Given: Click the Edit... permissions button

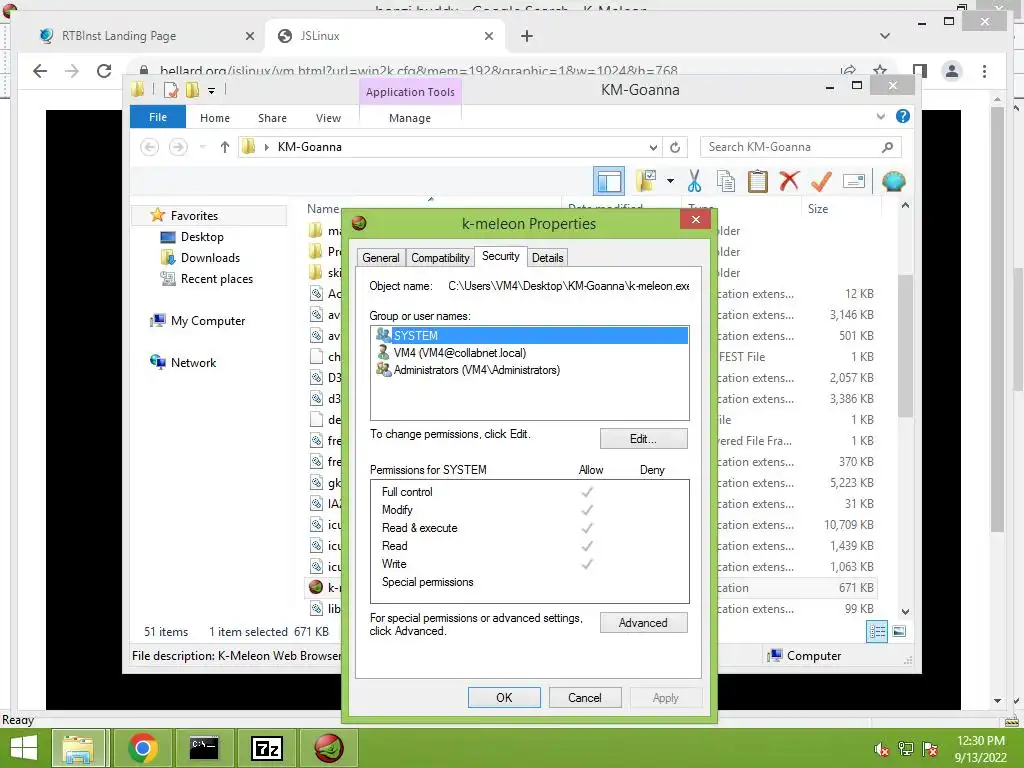Looking at the screenshot, I should pyautogui.click(x=643, y=439).
